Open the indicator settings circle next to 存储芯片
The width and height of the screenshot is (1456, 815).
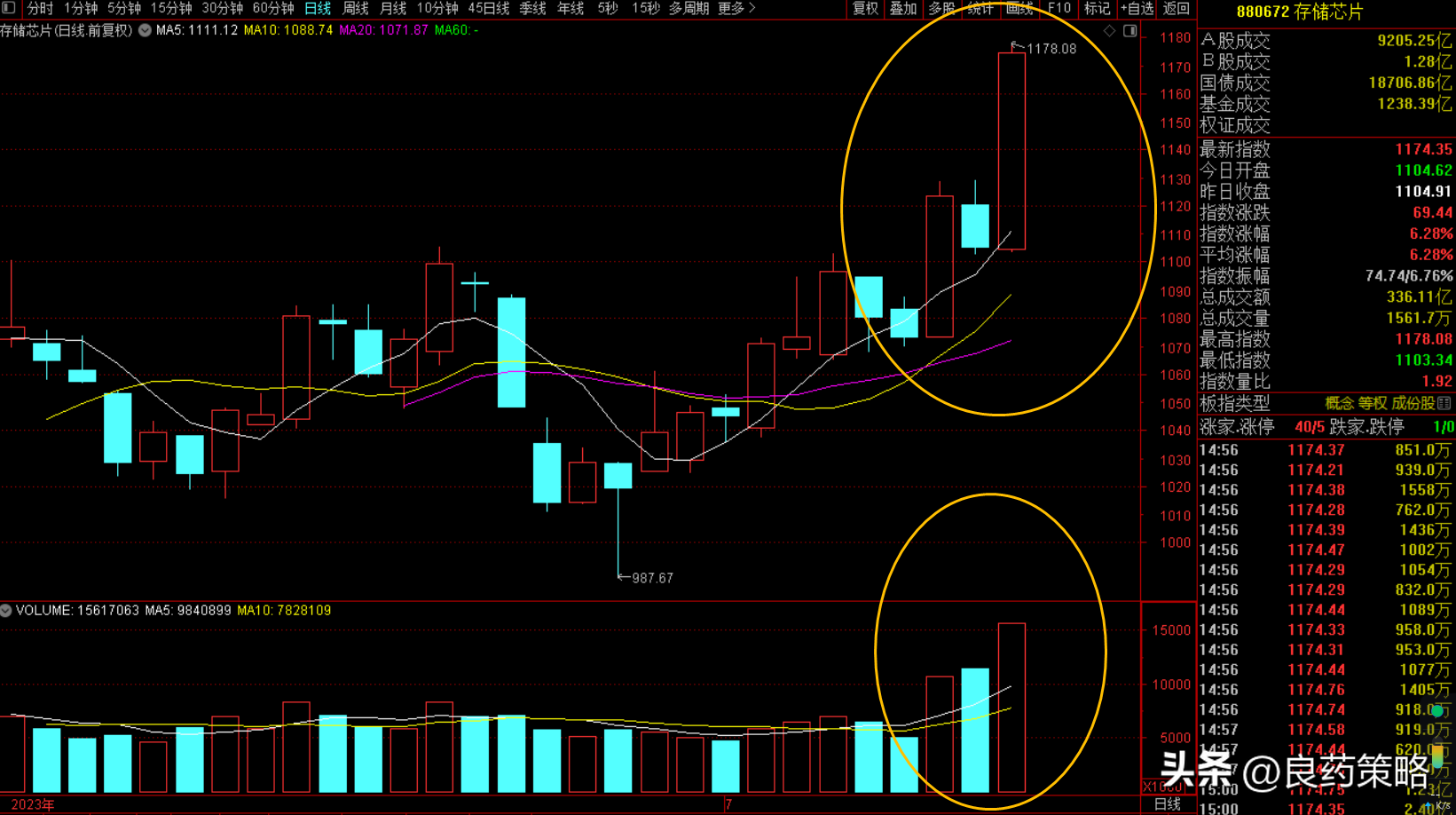[x=145, y=30]
